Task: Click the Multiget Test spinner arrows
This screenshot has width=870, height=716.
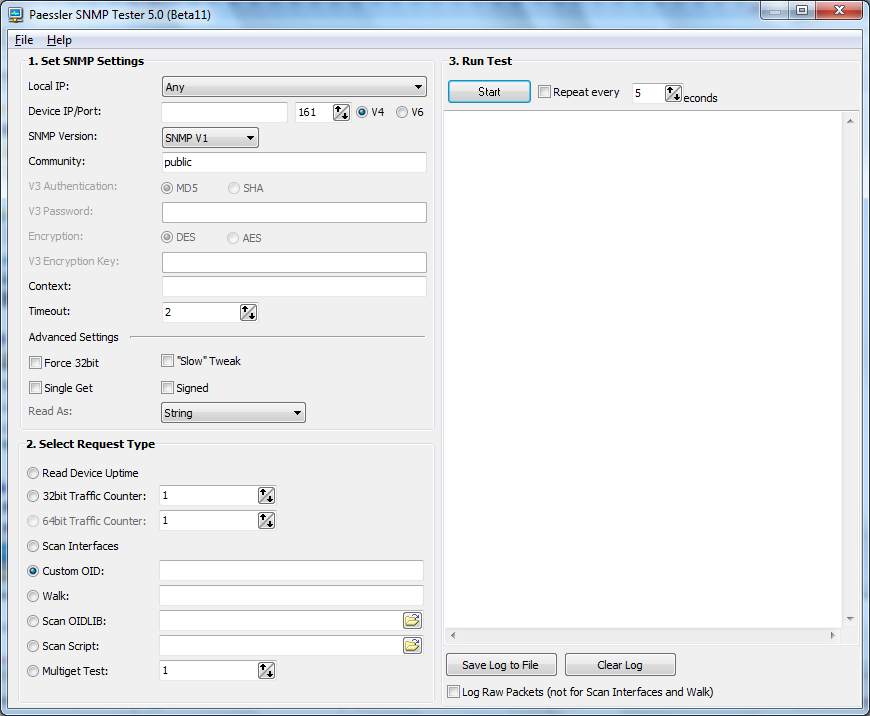Action: (266, 670)
